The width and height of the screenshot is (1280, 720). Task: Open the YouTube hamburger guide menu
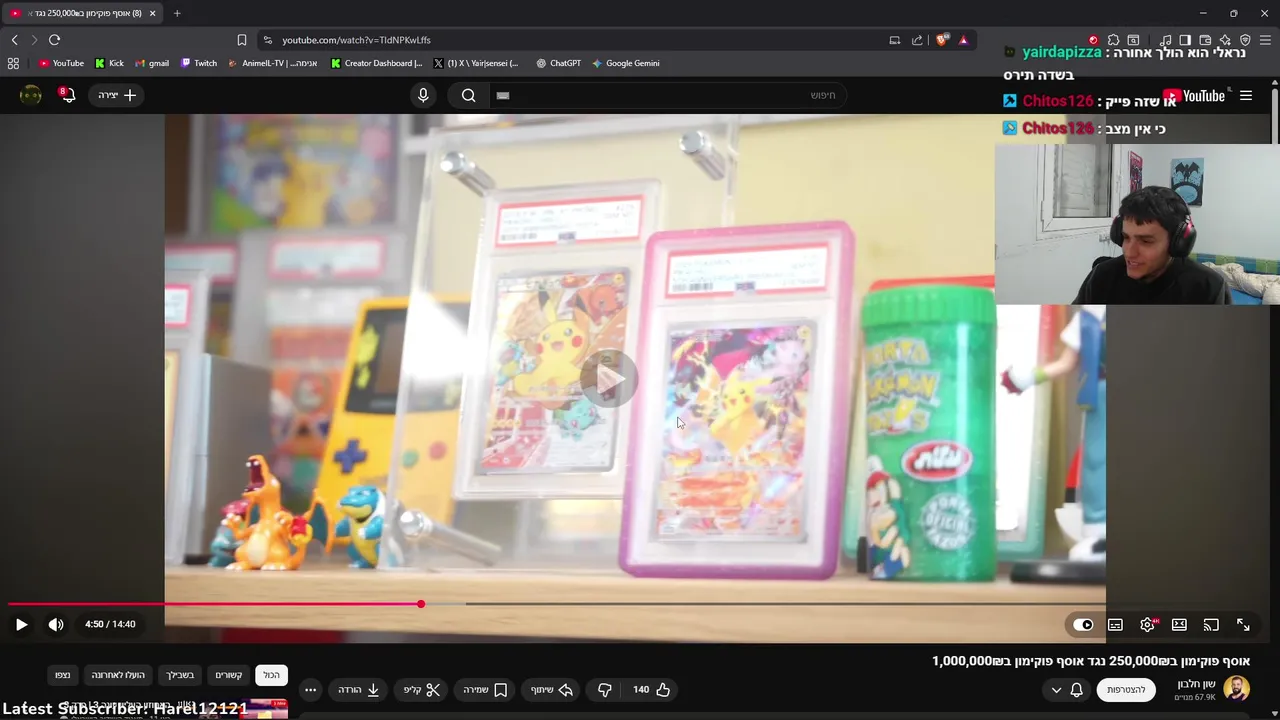pyautogui.click(x=1246, y=96)
